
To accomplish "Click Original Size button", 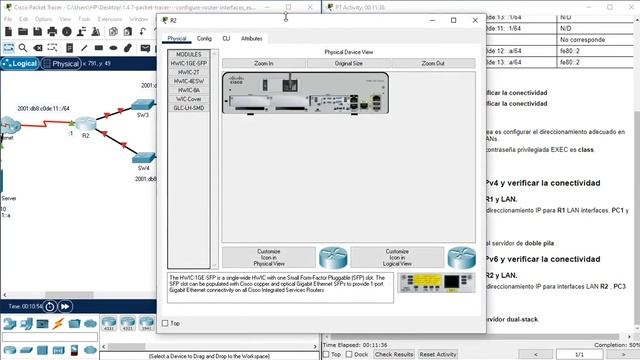I will click(349, 63).
